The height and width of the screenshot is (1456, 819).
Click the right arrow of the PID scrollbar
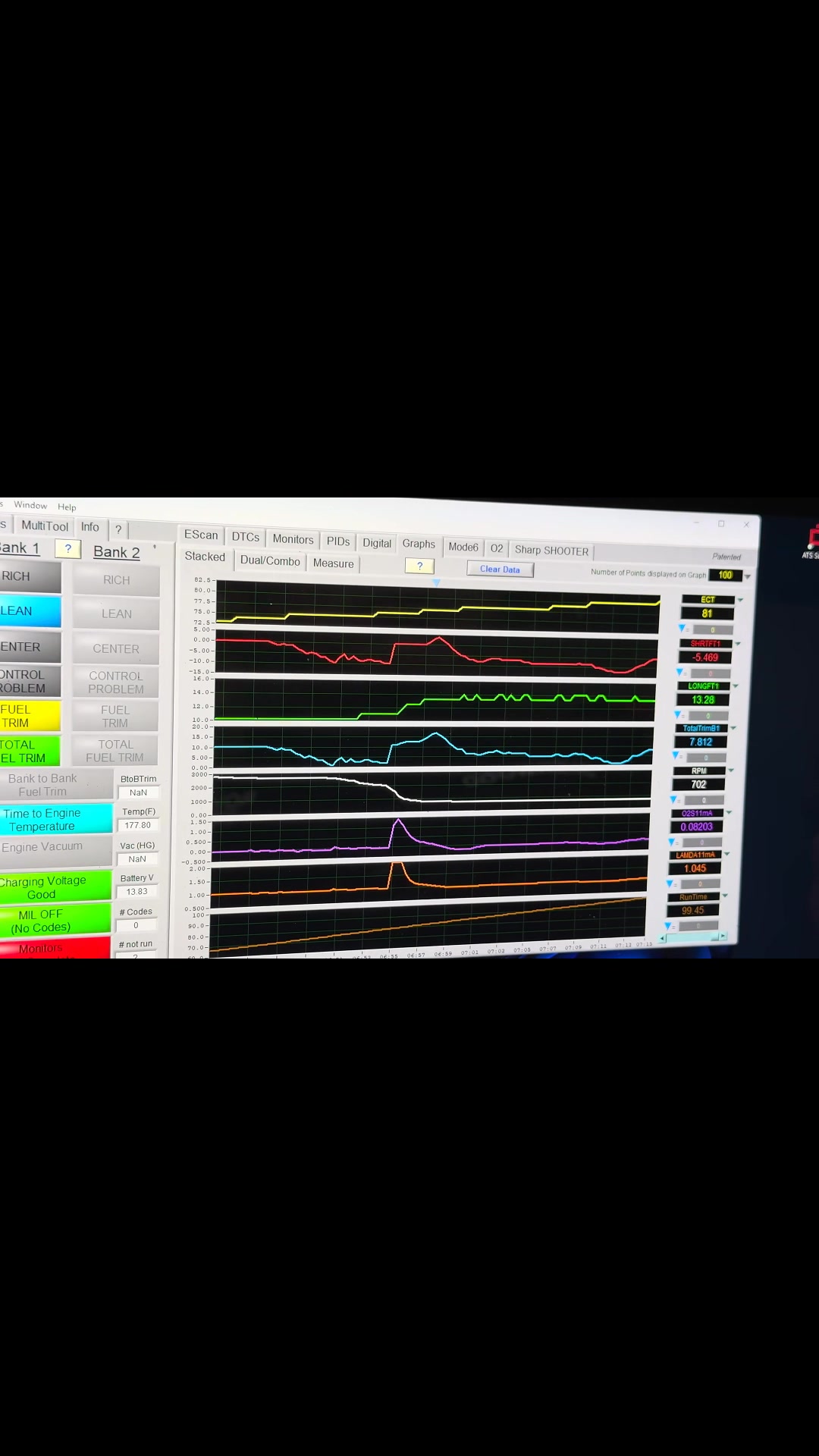pyautogui.click(x=723, y=937)
